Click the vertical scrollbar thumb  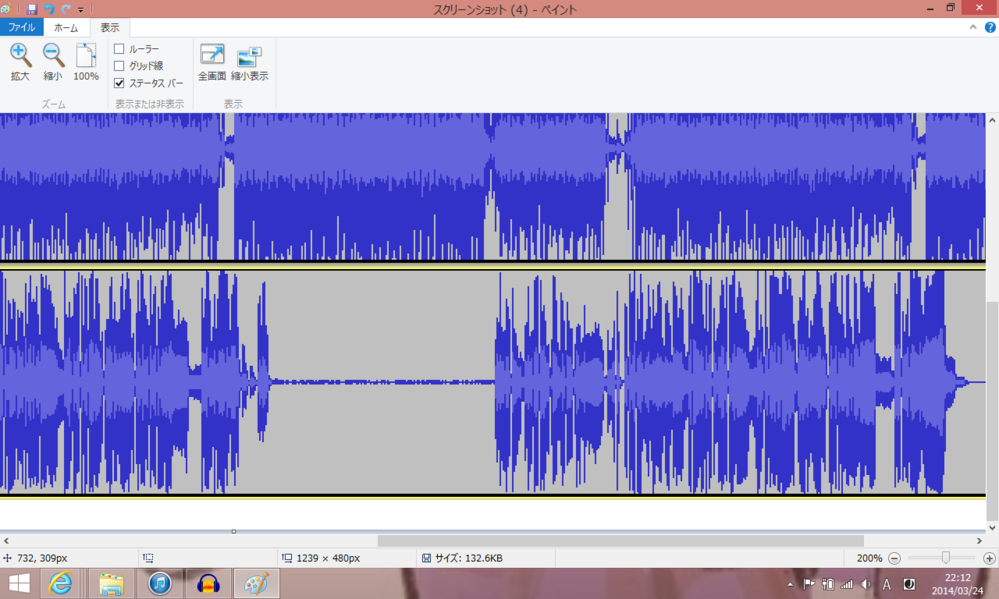pos(992,411)
